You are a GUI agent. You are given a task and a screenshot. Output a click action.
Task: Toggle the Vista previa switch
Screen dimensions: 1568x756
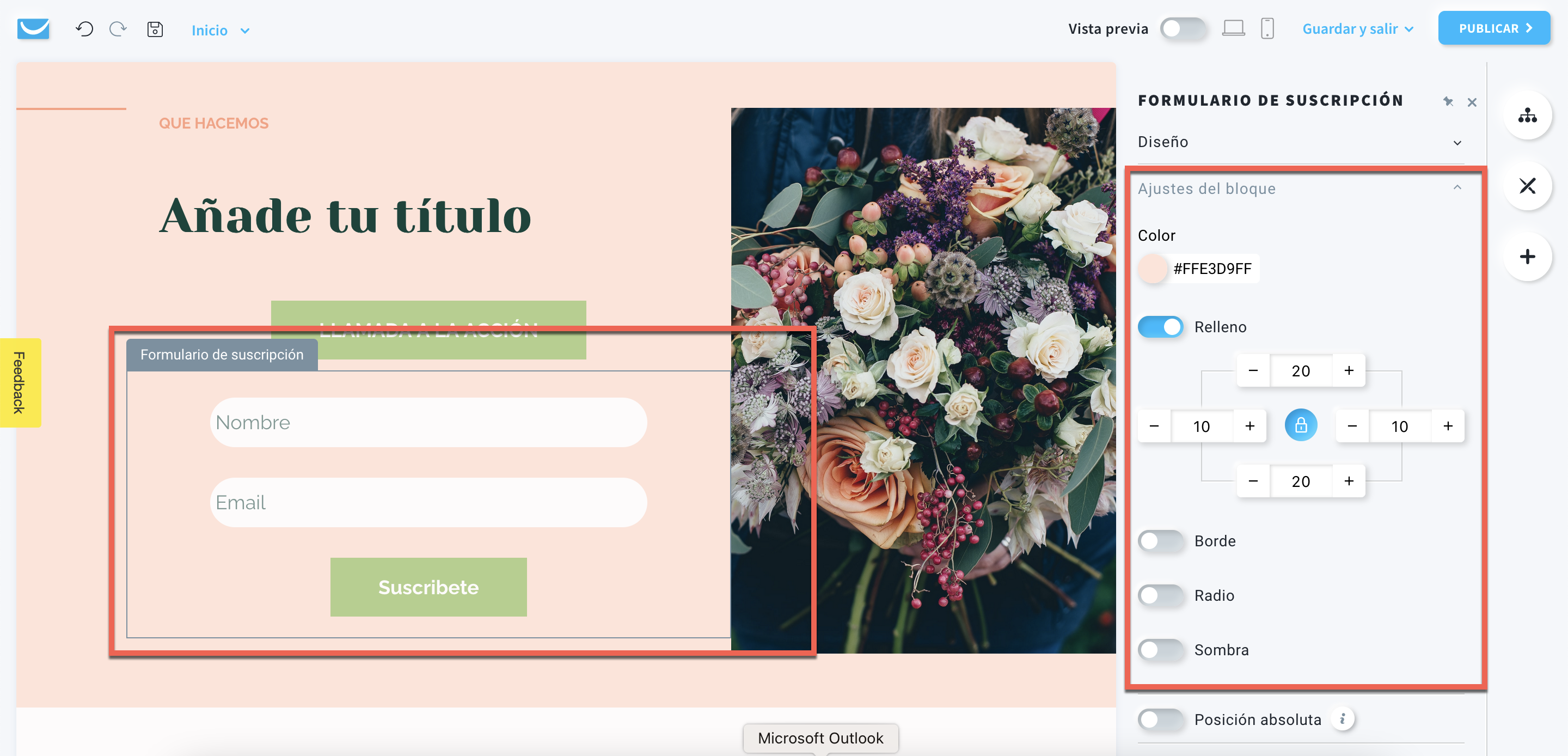(1183, 29)
